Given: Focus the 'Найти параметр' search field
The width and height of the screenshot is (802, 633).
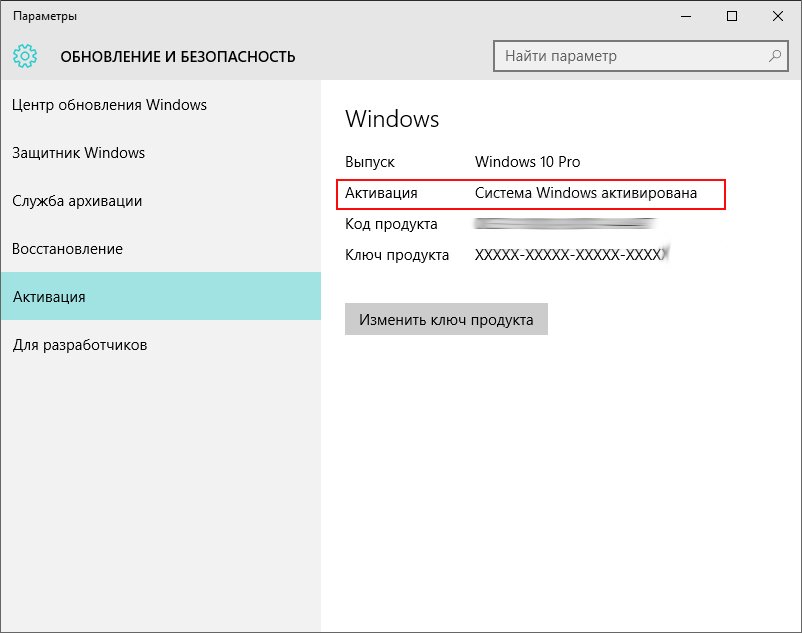Looking at the screenshot, I should [641, 56].
